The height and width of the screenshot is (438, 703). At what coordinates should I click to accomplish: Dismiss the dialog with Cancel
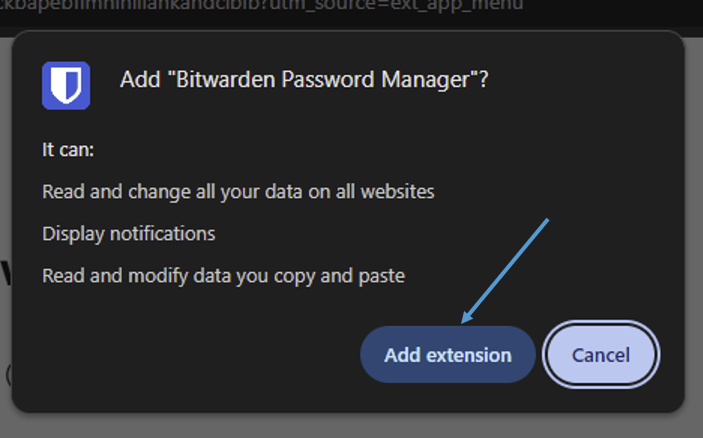click(601, 355)
